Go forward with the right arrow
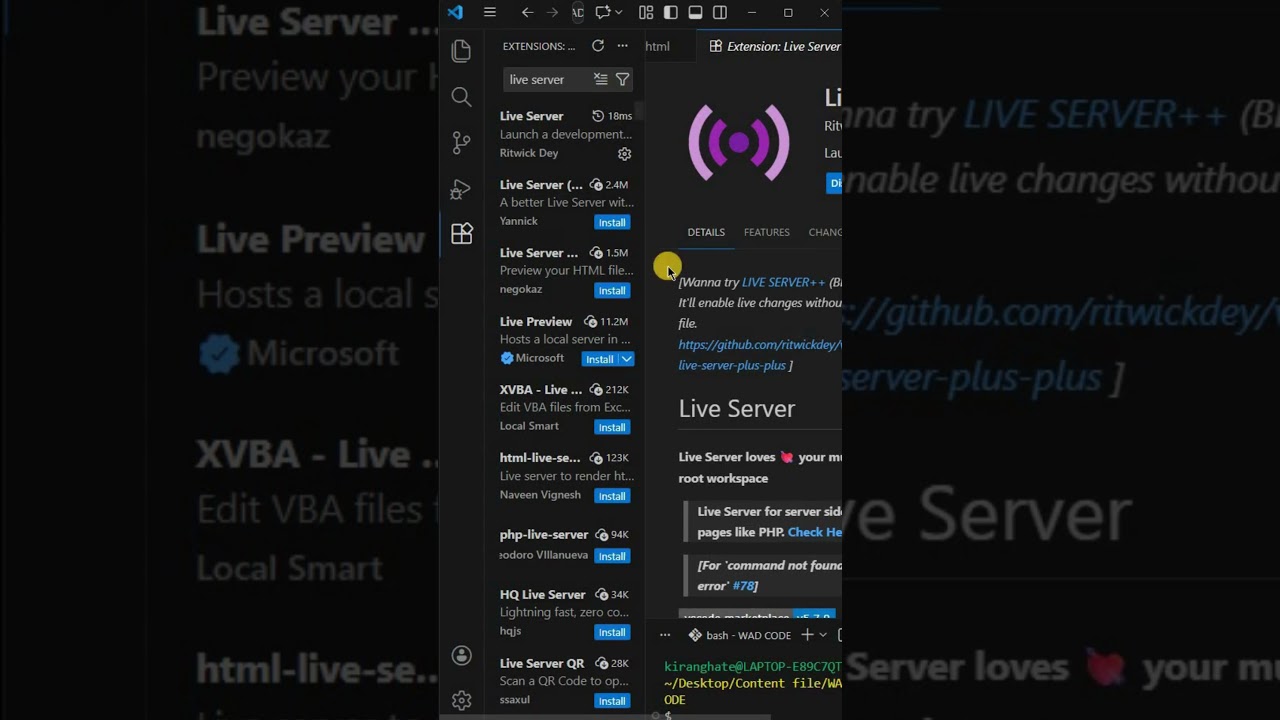This screenshot has width=1280, height=720. [553, 13]
